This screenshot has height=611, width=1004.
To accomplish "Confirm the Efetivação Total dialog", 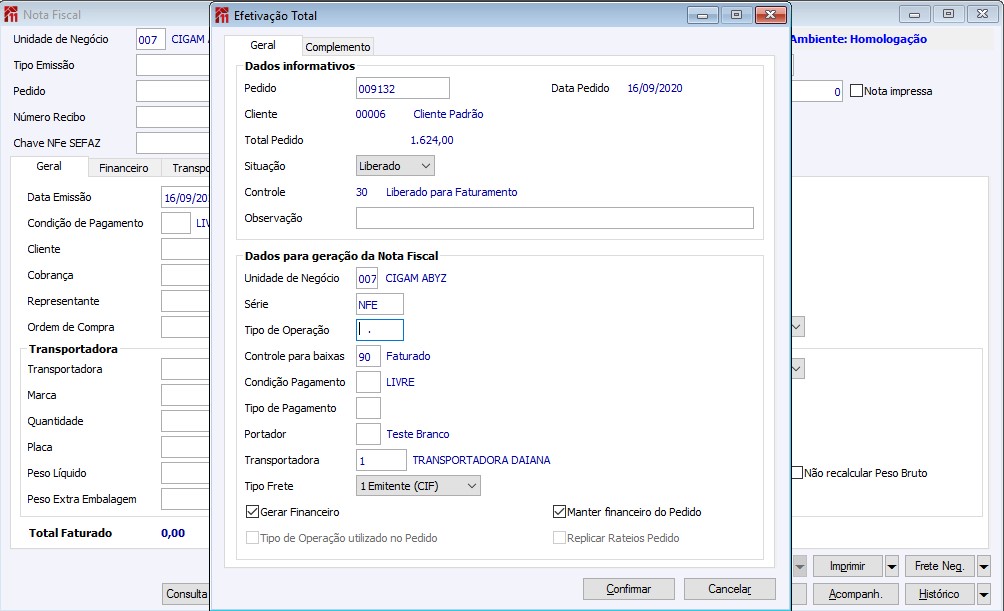I will (x=628, y=589).
